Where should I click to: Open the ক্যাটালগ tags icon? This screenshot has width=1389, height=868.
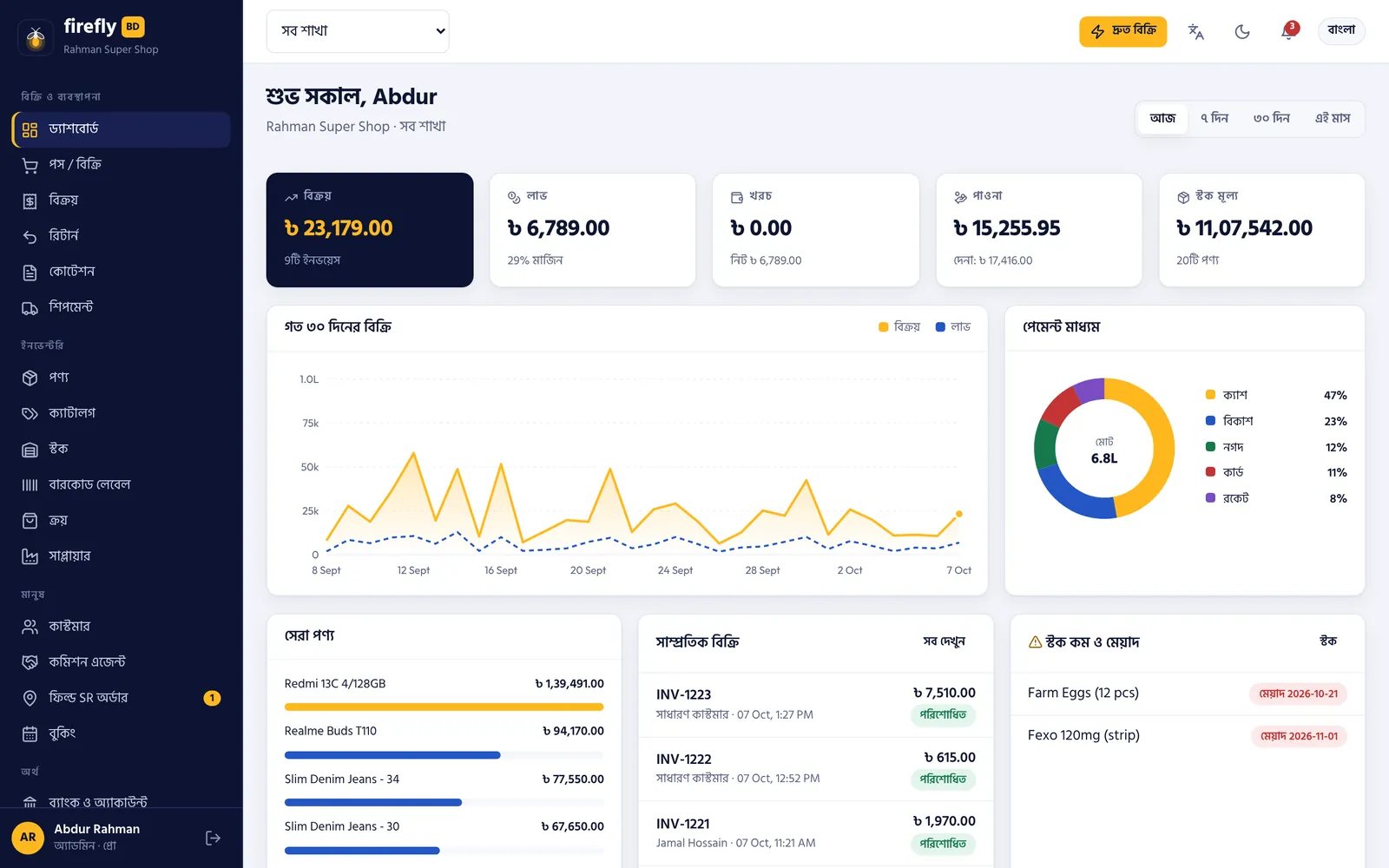pos(30,413)
